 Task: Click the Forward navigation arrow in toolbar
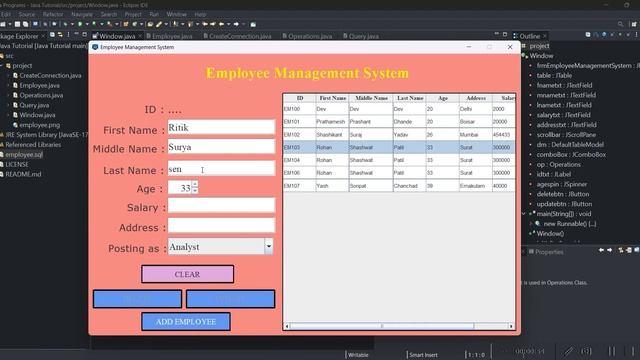click(x=236, y=24)
